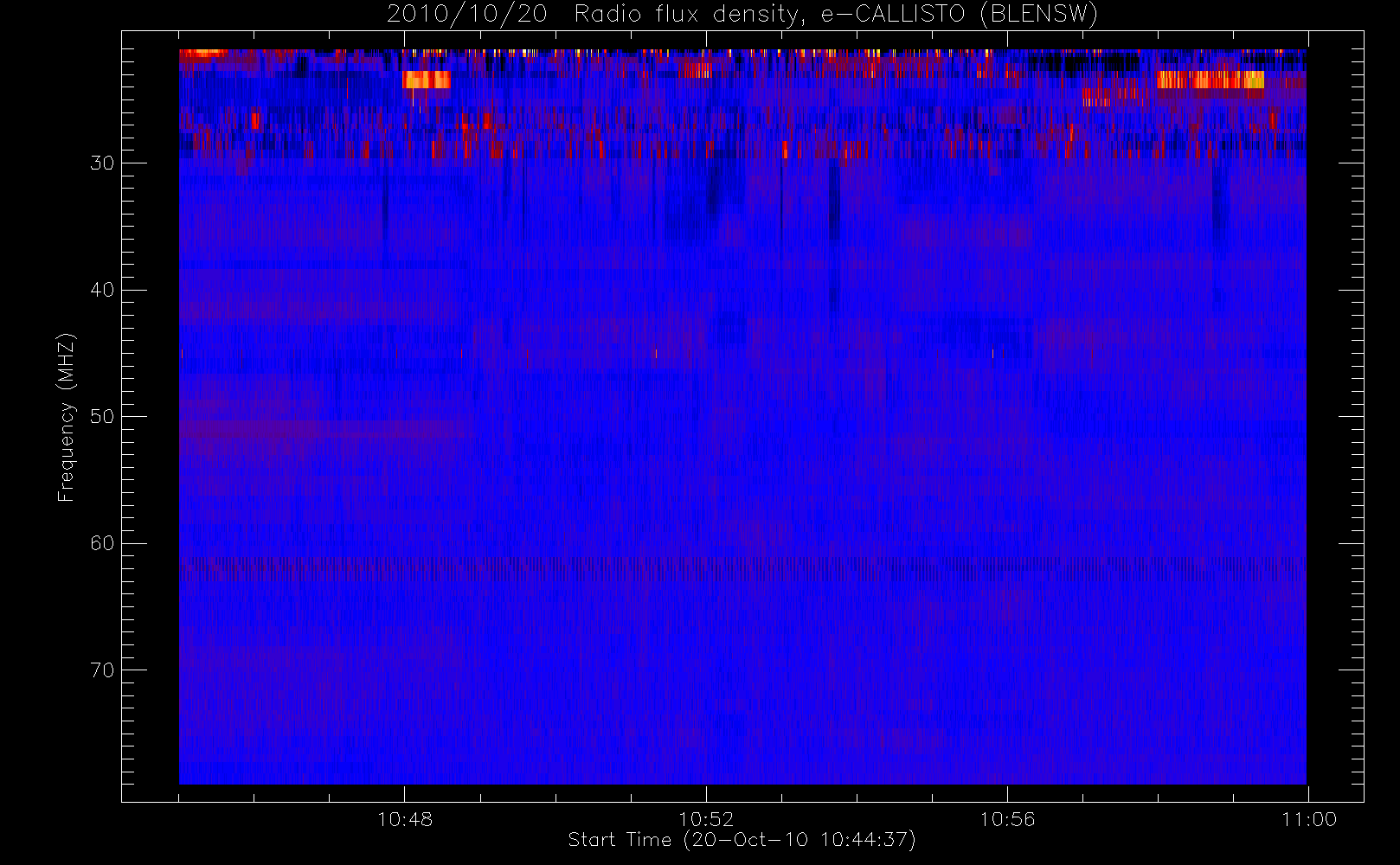Click the bright yellow burst just after 10:48
Image resolution: width=1400 pixels, height=865 pixels.
click(x=427, y=80)
